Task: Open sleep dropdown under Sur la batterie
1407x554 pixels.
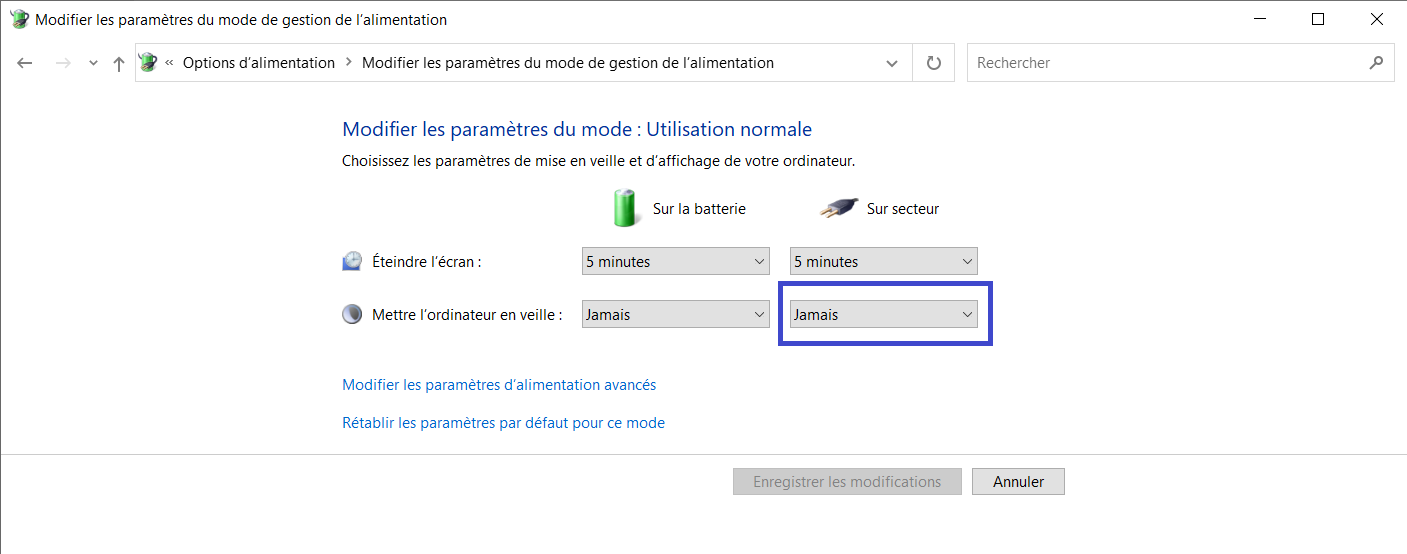Action: (x=676, y=314)
